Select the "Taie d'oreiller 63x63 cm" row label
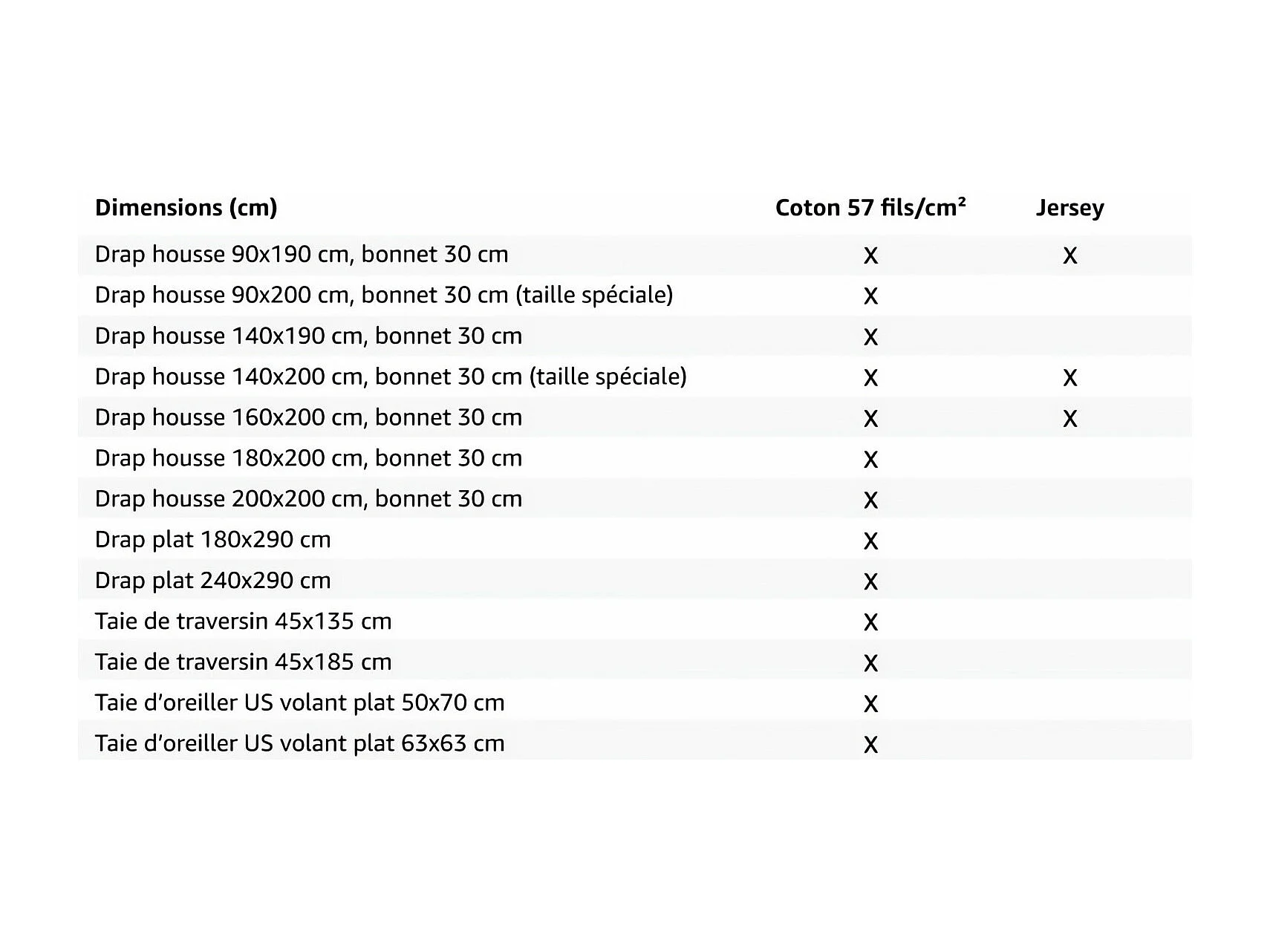This screenshot has width=1270, height=952. coord(299,743)
